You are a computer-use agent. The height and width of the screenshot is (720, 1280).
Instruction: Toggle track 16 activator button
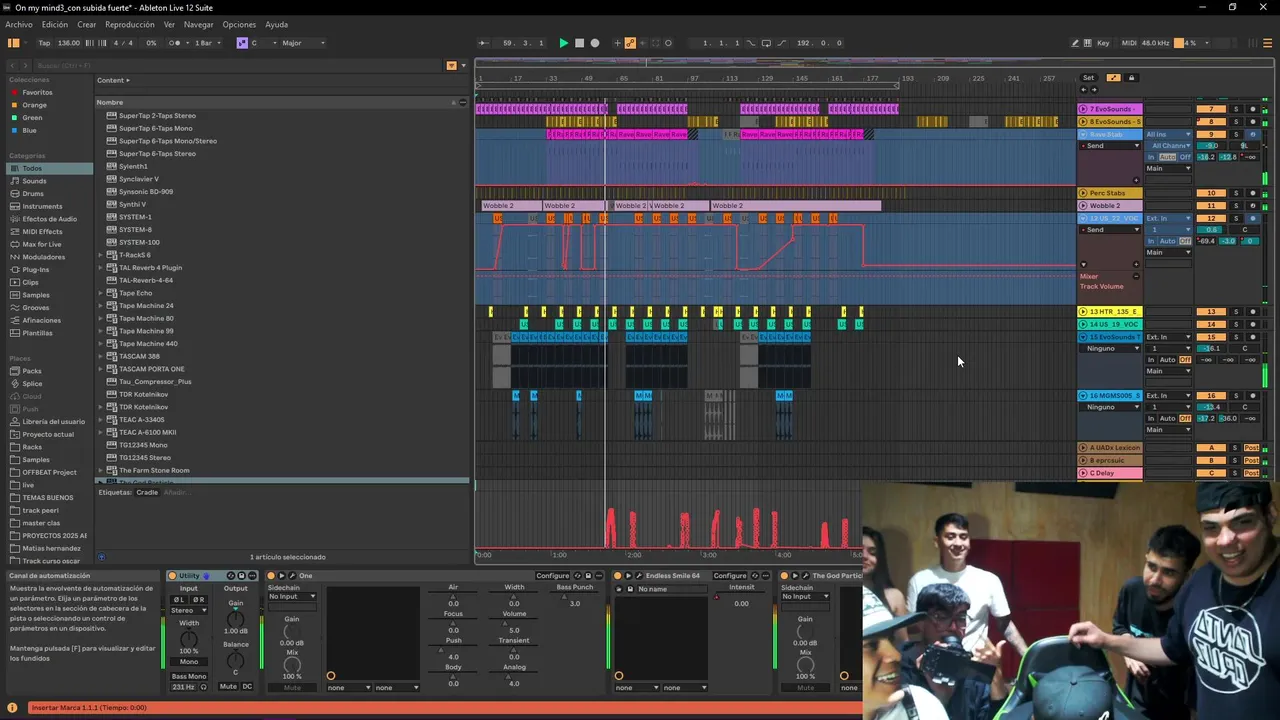coord(1211,396)
